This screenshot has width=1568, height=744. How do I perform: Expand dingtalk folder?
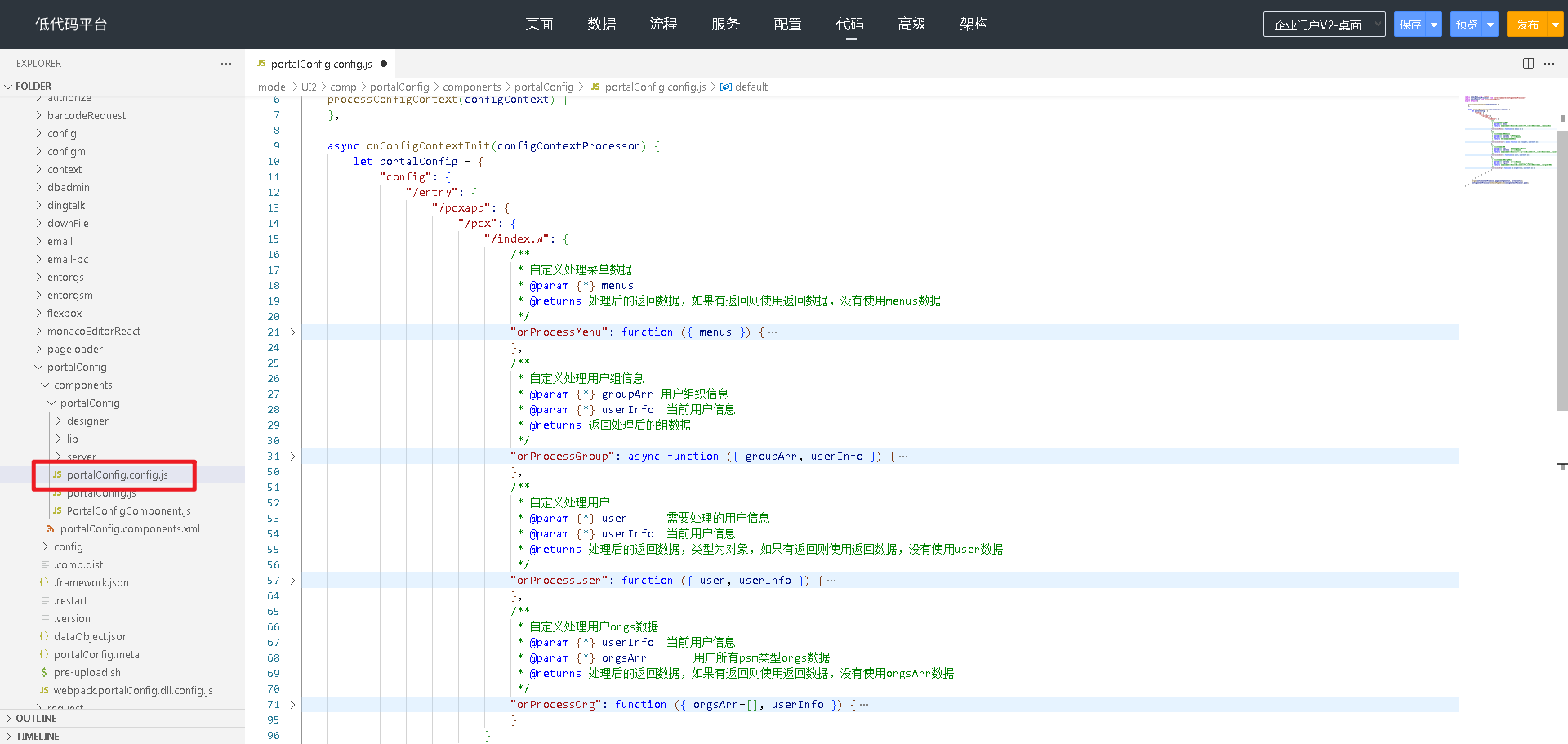coord(66,206)
